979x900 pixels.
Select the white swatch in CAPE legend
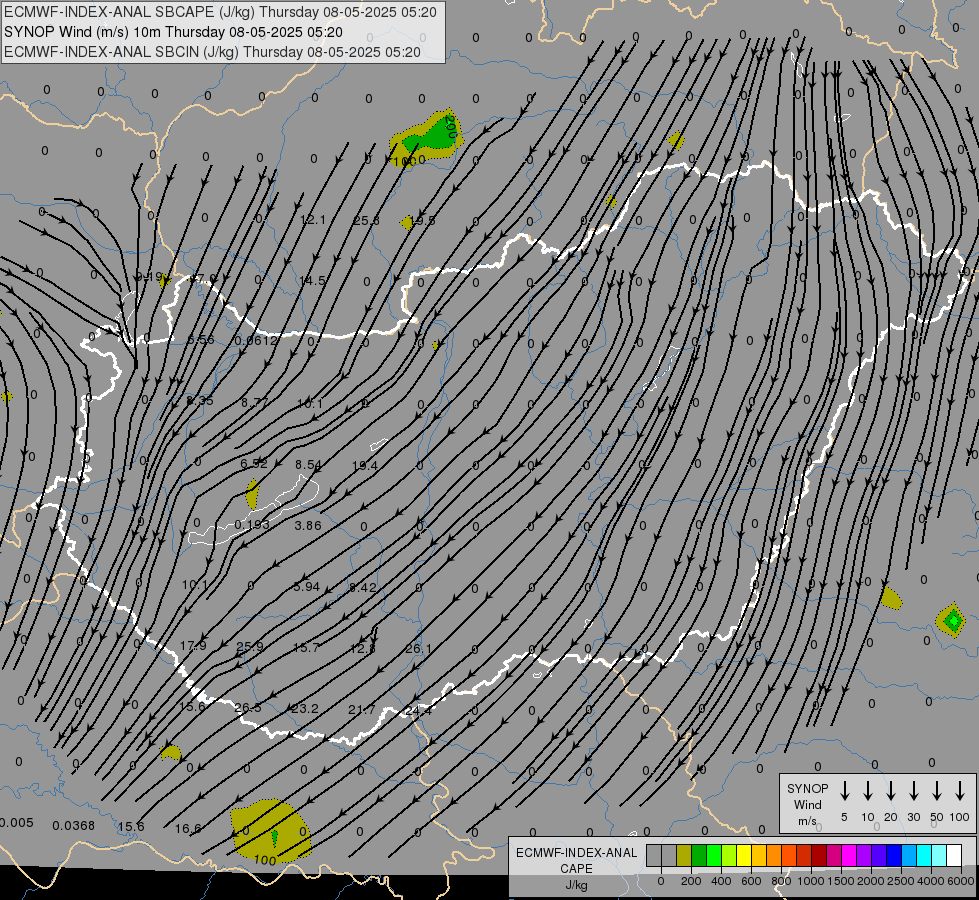954,855
